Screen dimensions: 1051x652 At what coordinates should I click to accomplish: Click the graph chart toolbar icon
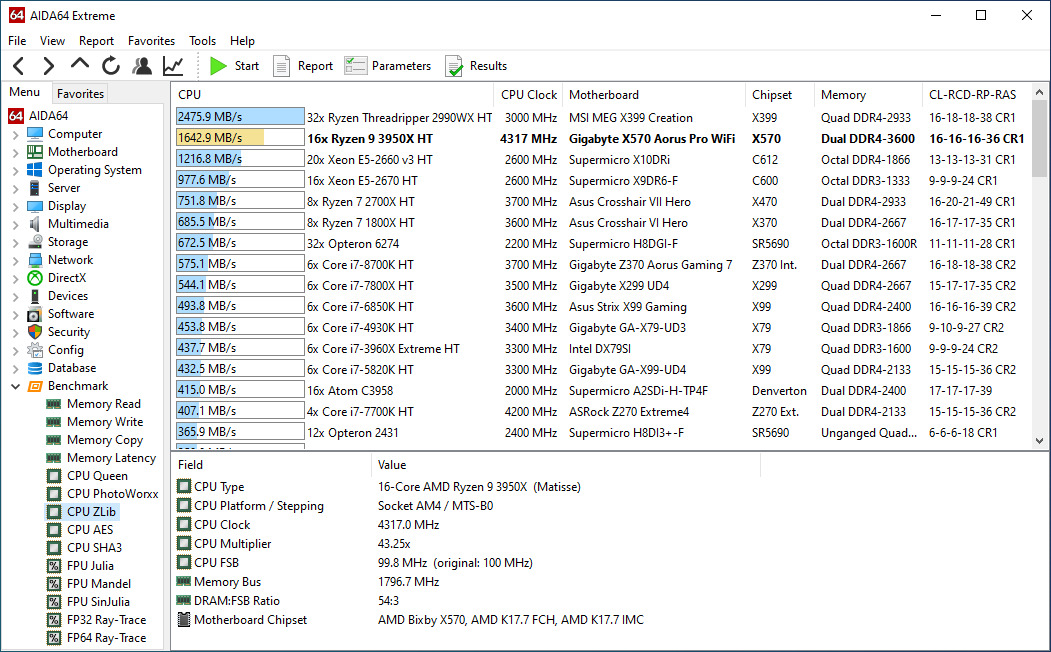coord(173,66)
